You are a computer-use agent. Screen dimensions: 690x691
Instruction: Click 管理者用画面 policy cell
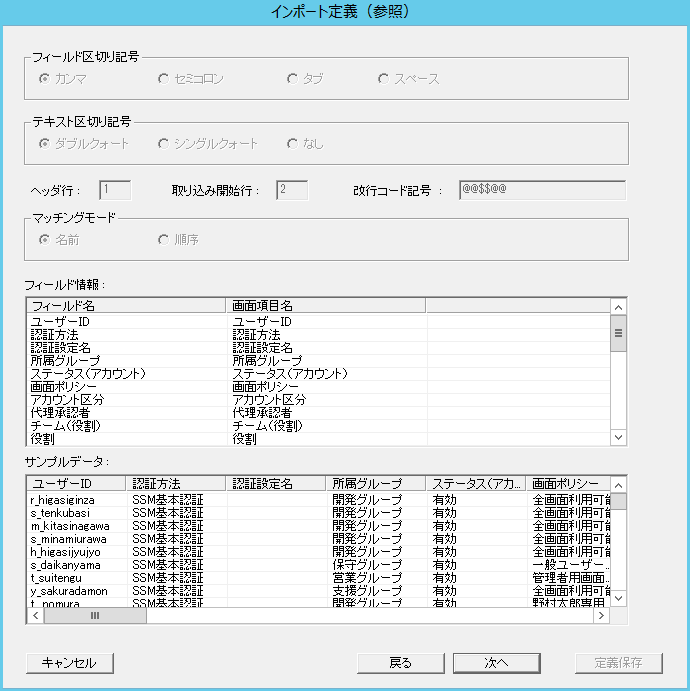click(571, 578)
